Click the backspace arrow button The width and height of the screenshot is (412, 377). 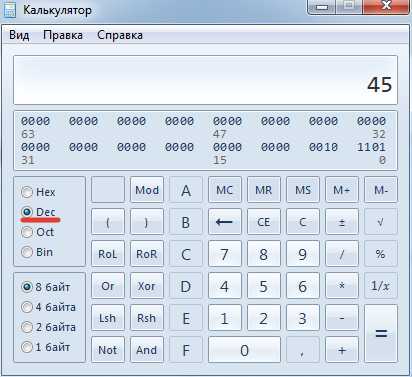tap(225, 222)
